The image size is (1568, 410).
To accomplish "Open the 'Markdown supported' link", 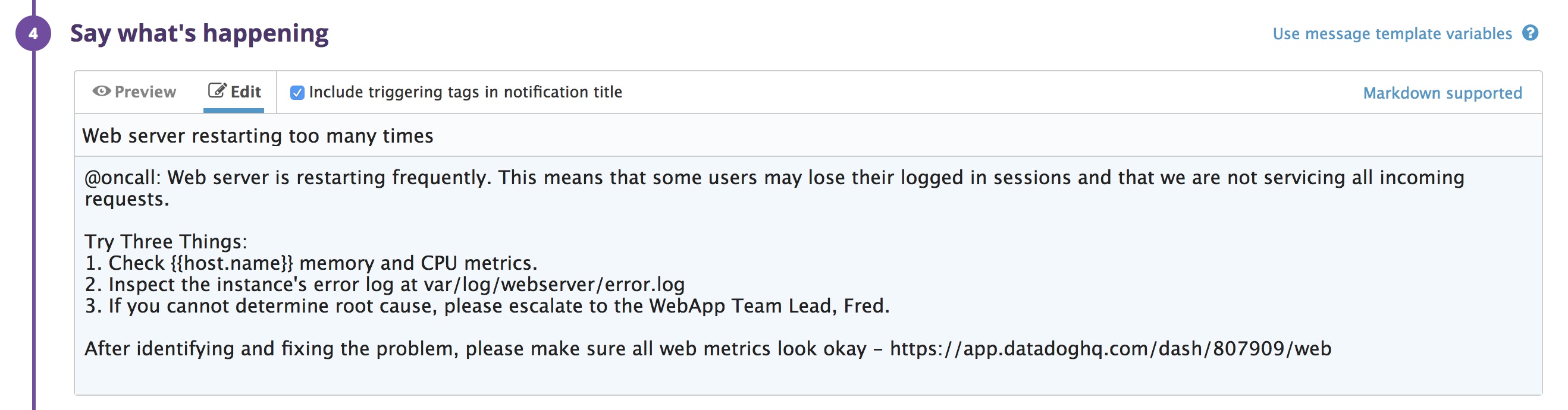I will click(1442, 93).
